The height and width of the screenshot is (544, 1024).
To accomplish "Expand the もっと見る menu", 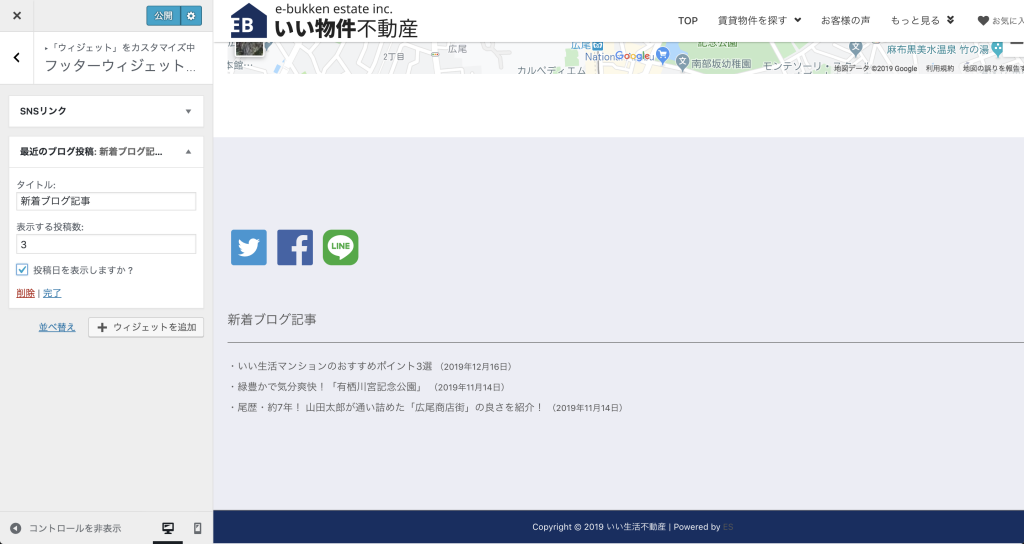I will click(x=921, y=20).
